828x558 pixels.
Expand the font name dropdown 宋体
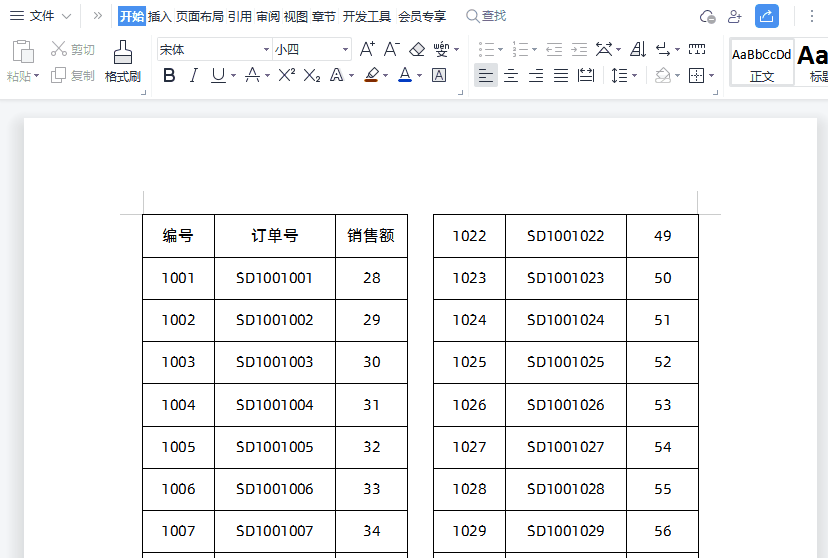click(x=266, y=50)
